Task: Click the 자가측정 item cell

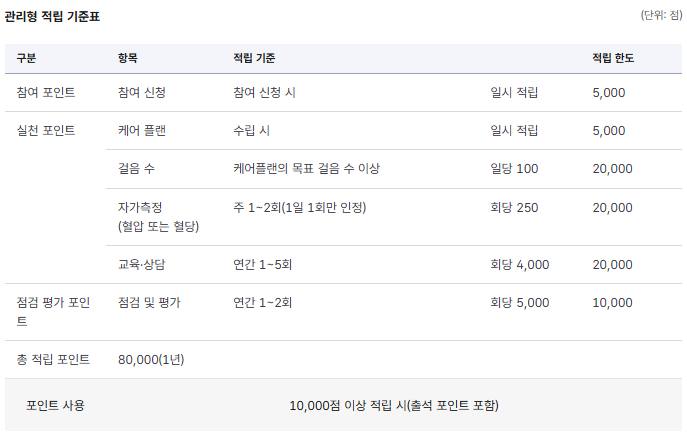Action: point(158,217)
